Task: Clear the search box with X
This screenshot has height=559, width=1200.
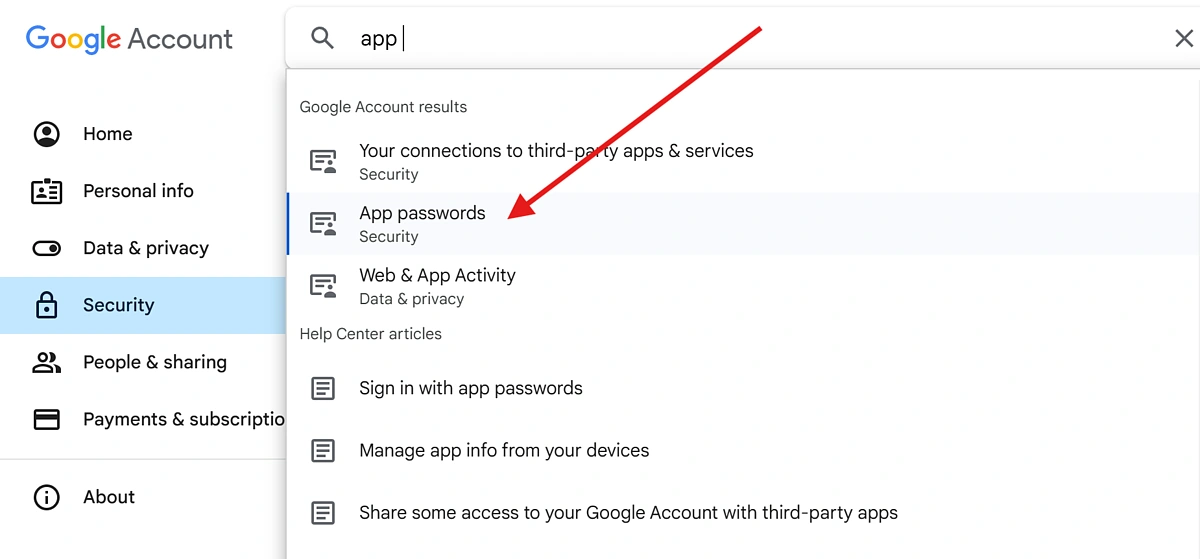Action: click(x=1183, y=39)
